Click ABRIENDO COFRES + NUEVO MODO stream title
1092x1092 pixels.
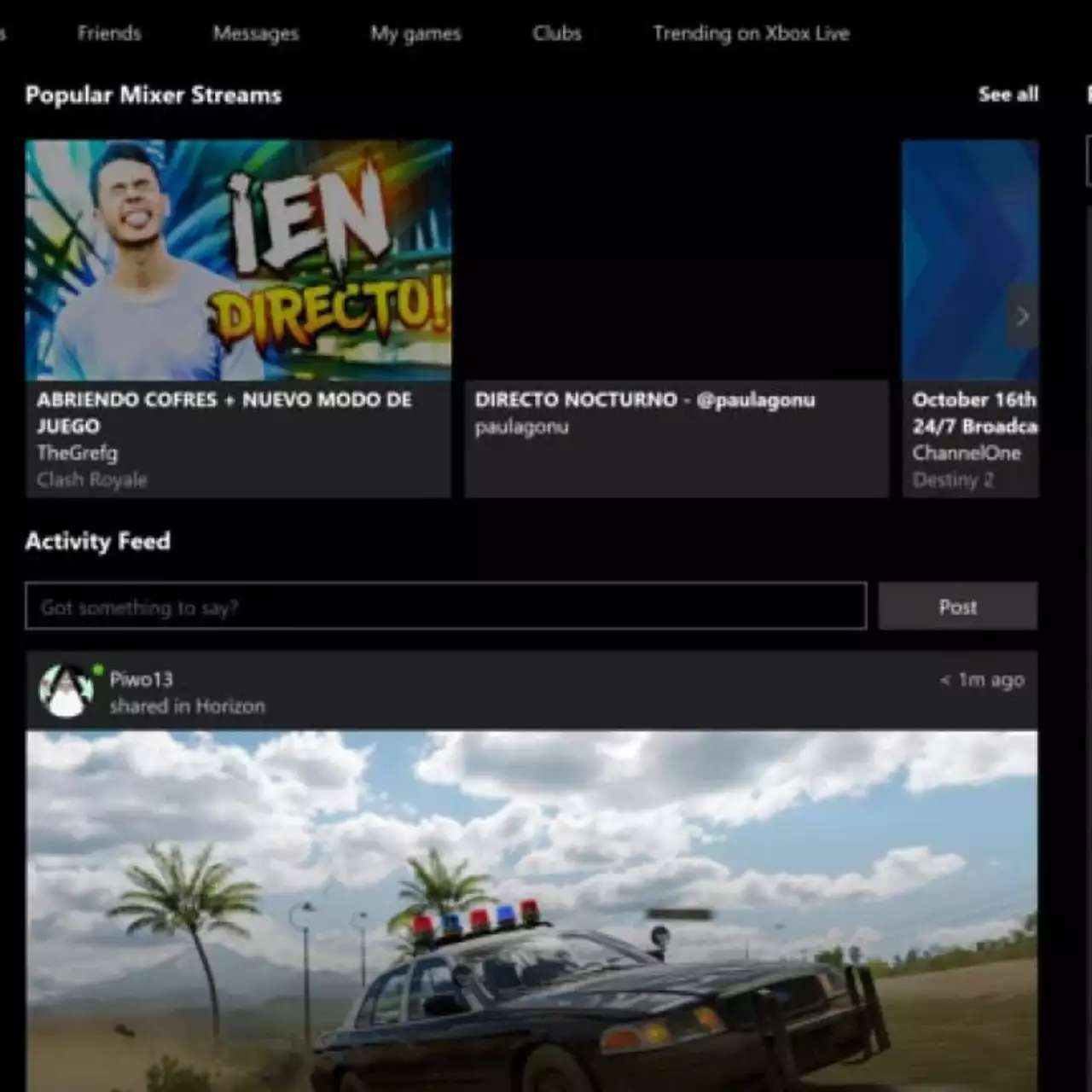pyautogui.click(x=224, y=413)
